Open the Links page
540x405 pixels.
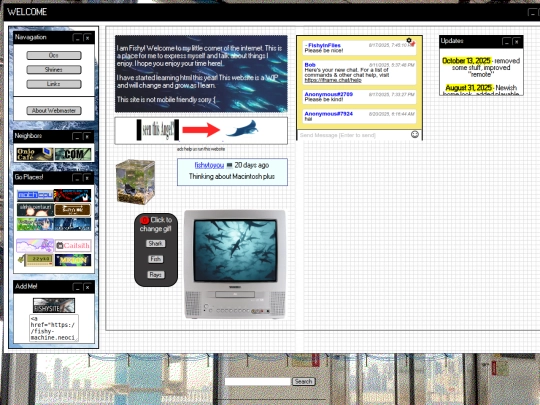pos(54,84)
